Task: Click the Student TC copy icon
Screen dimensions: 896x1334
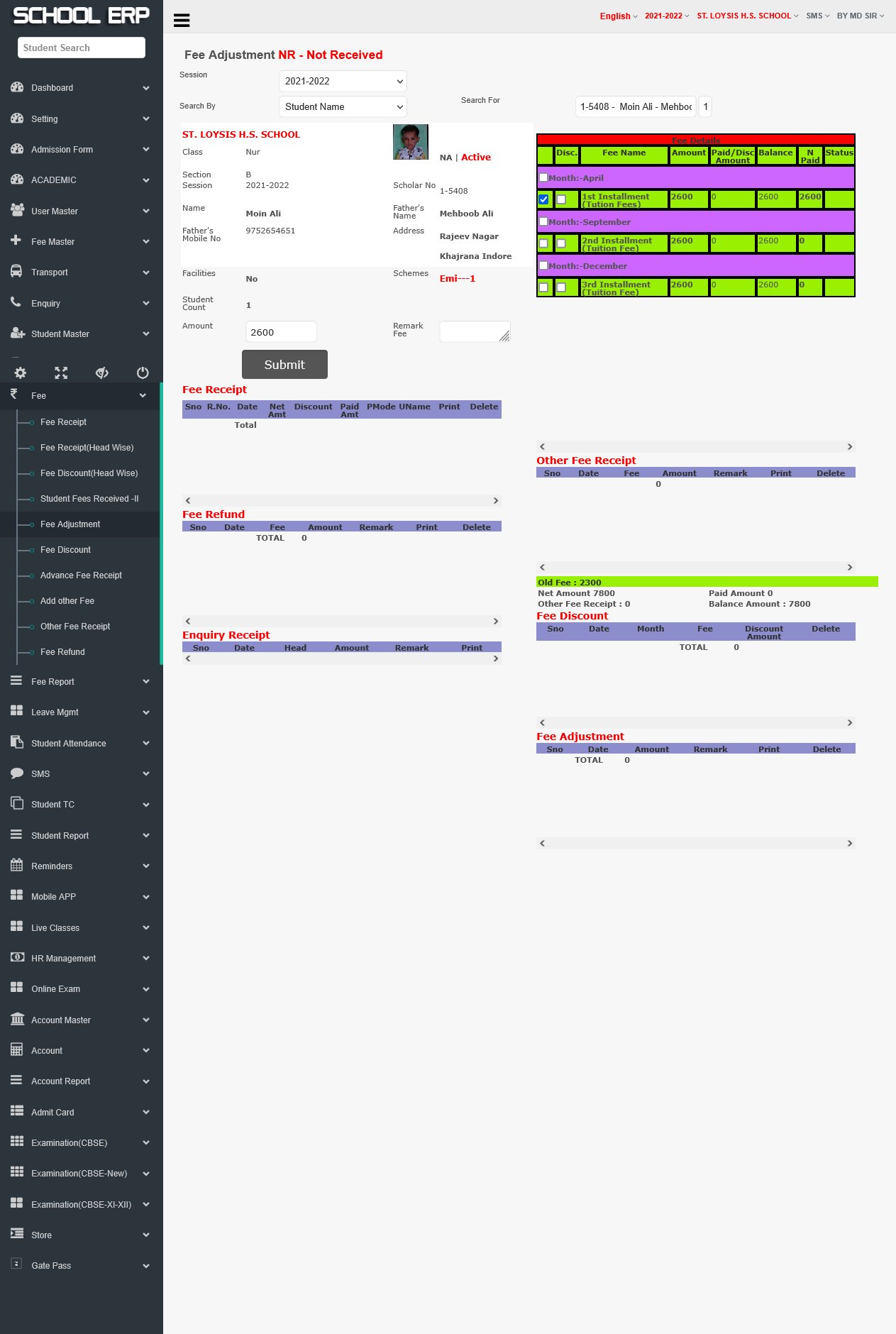Action: (17, 803)
